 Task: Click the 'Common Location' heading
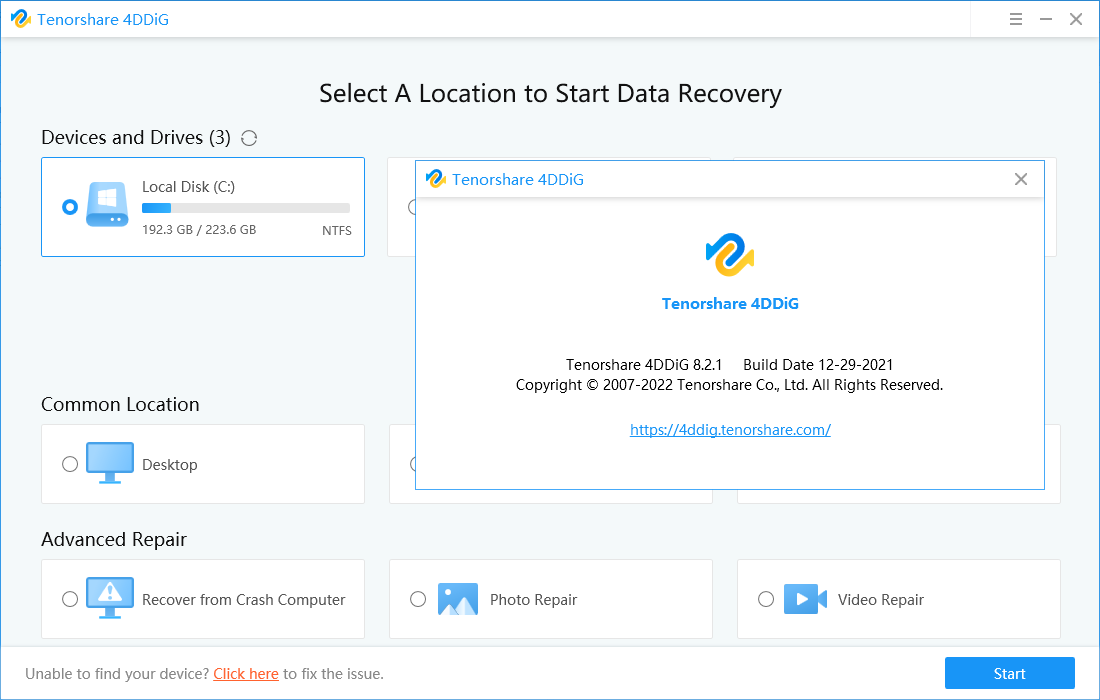(x=120, y=405)
